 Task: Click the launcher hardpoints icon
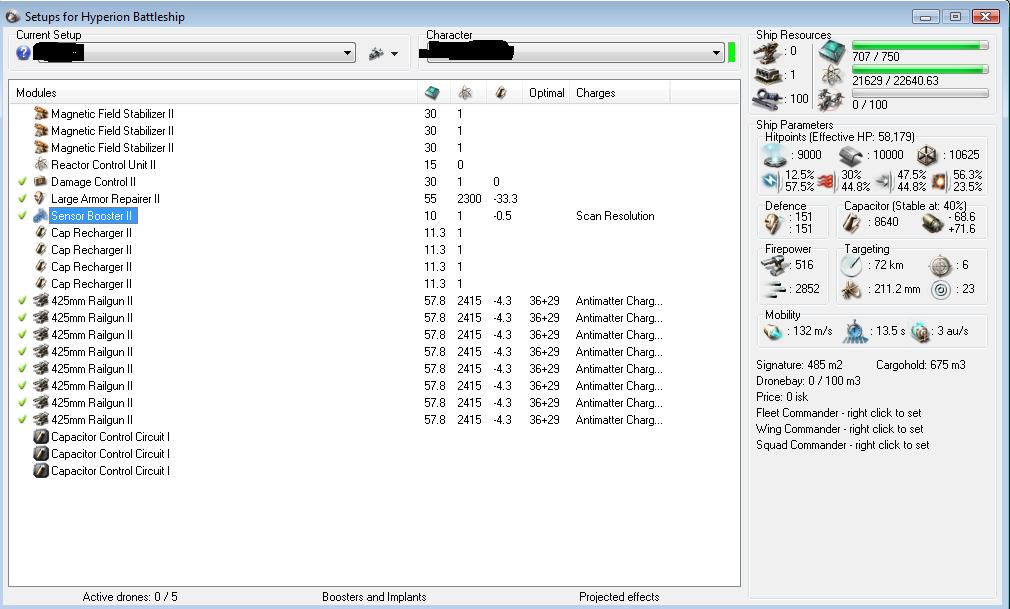pos(768,75)
